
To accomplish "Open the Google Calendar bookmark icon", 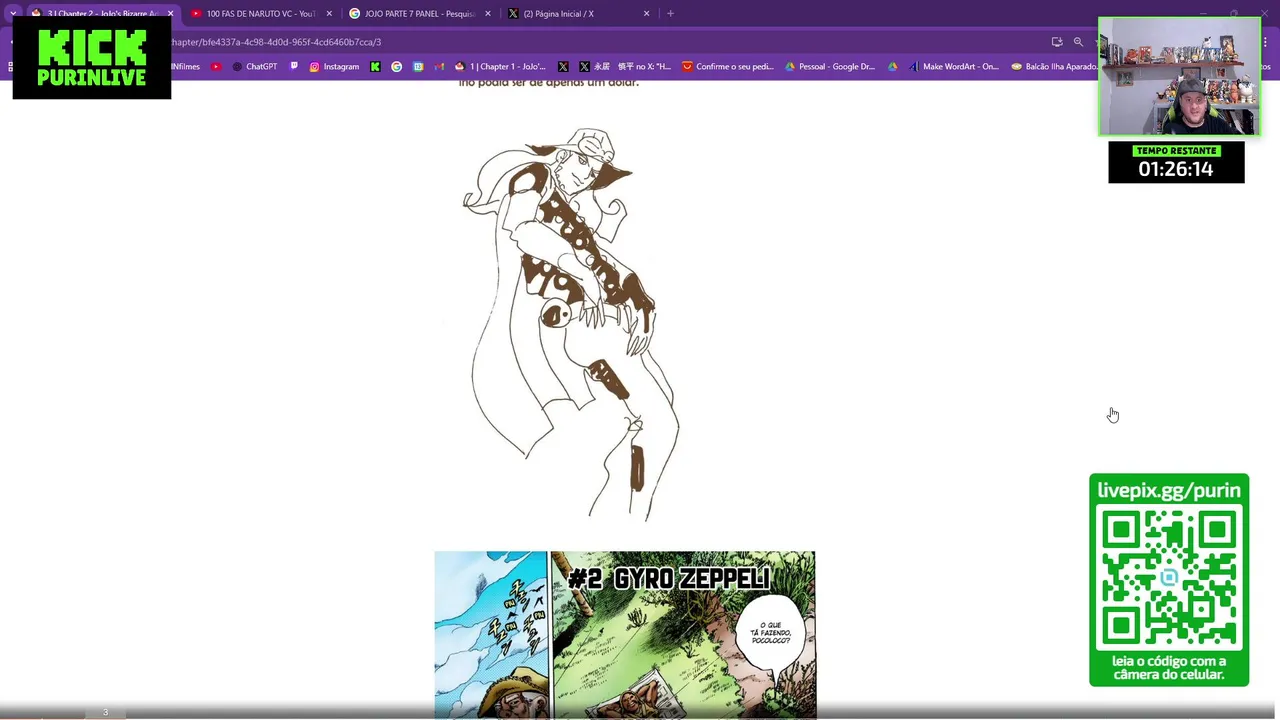I will [x=418, y=67].
